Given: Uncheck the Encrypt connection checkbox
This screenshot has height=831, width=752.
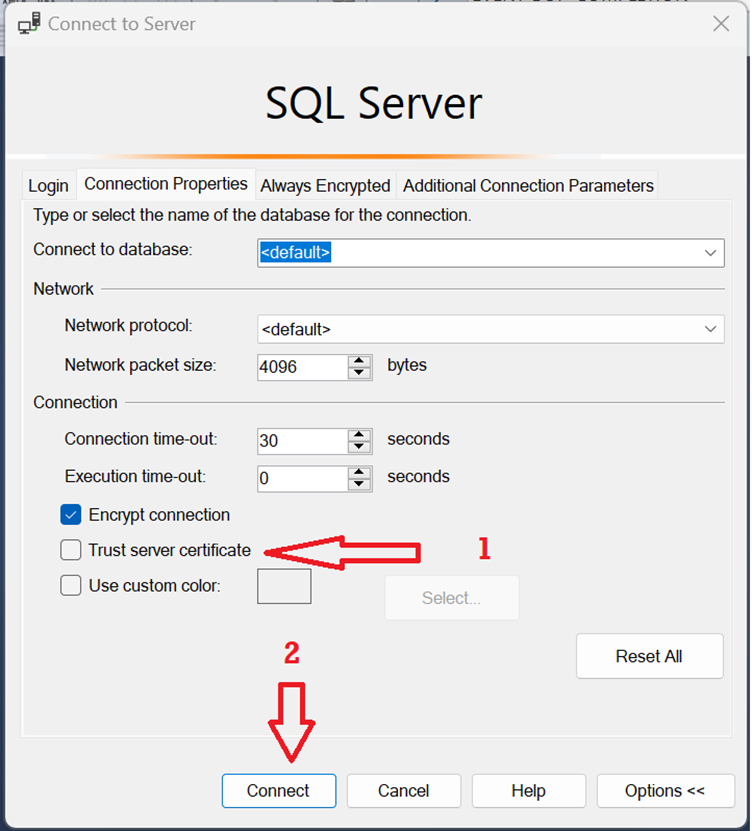Looking at the screenshot, I should click(70, 515).
